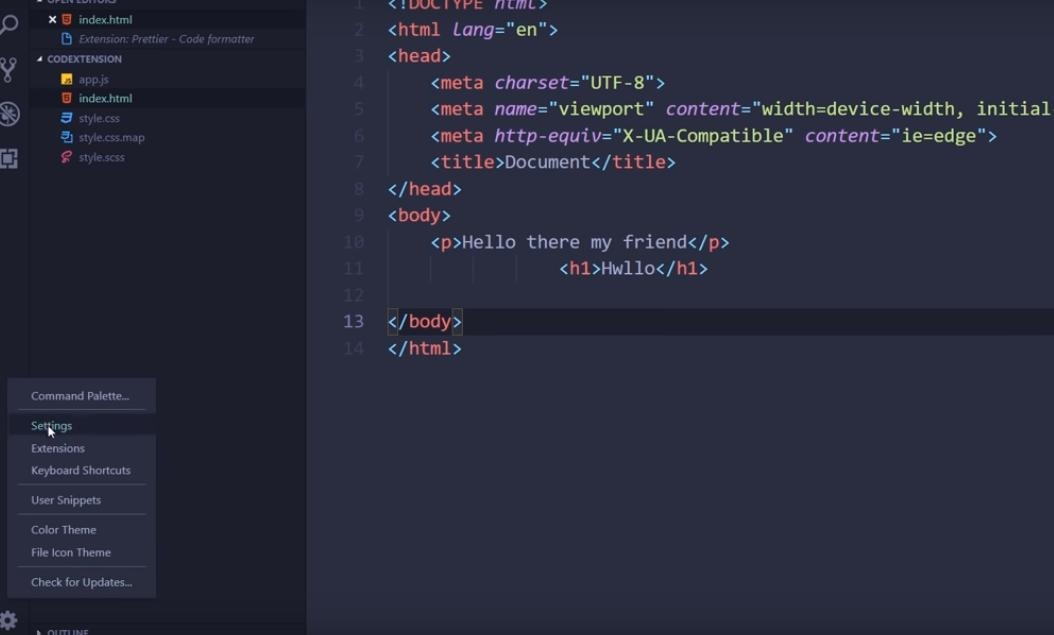1054x635 pixels.
Task: Choose Command Palette... from the menu
Action: [81, 396]
